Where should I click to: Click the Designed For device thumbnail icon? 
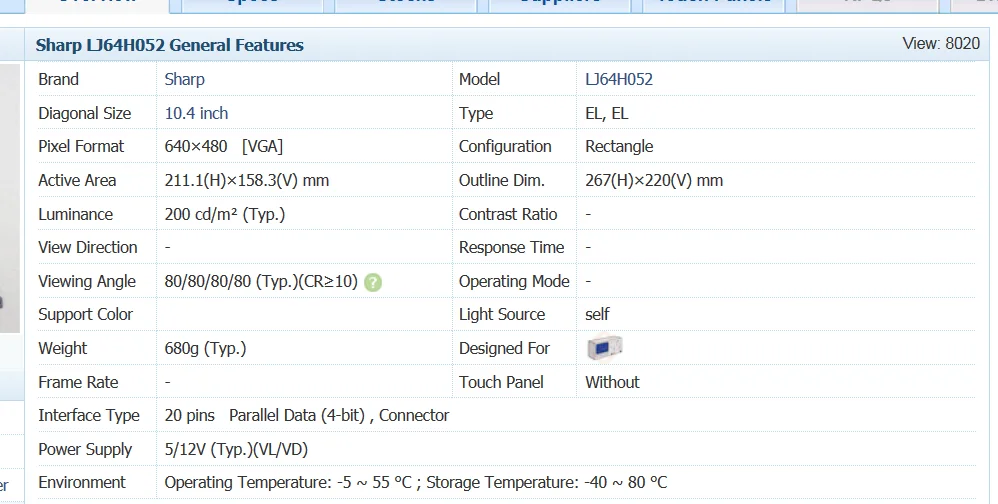[x=604, y=347]
